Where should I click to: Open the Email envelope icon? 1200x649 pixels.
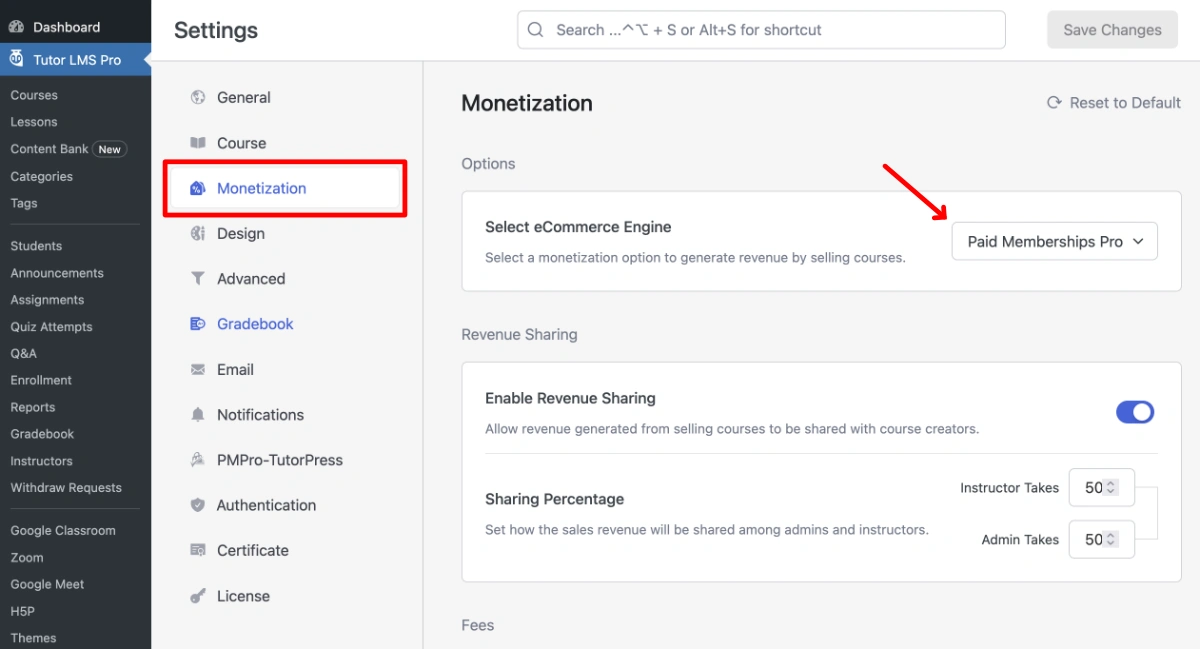coord(198,369)
